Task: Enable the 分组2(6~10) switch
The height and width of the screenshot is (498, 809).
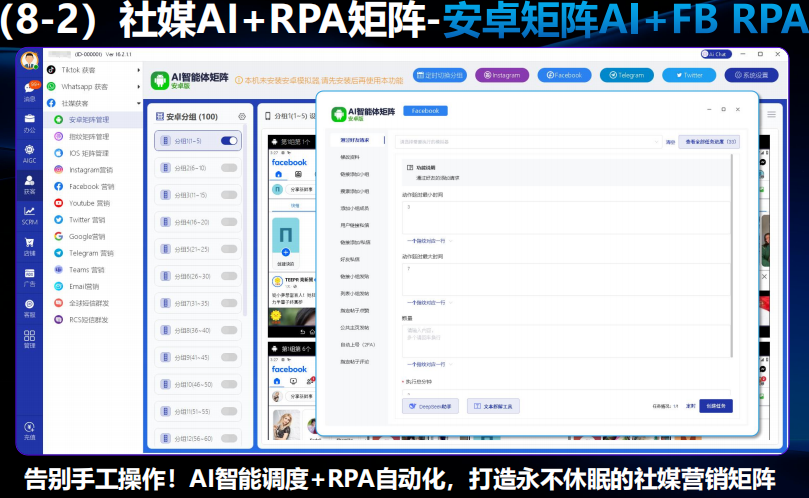Action: (229, 168)
